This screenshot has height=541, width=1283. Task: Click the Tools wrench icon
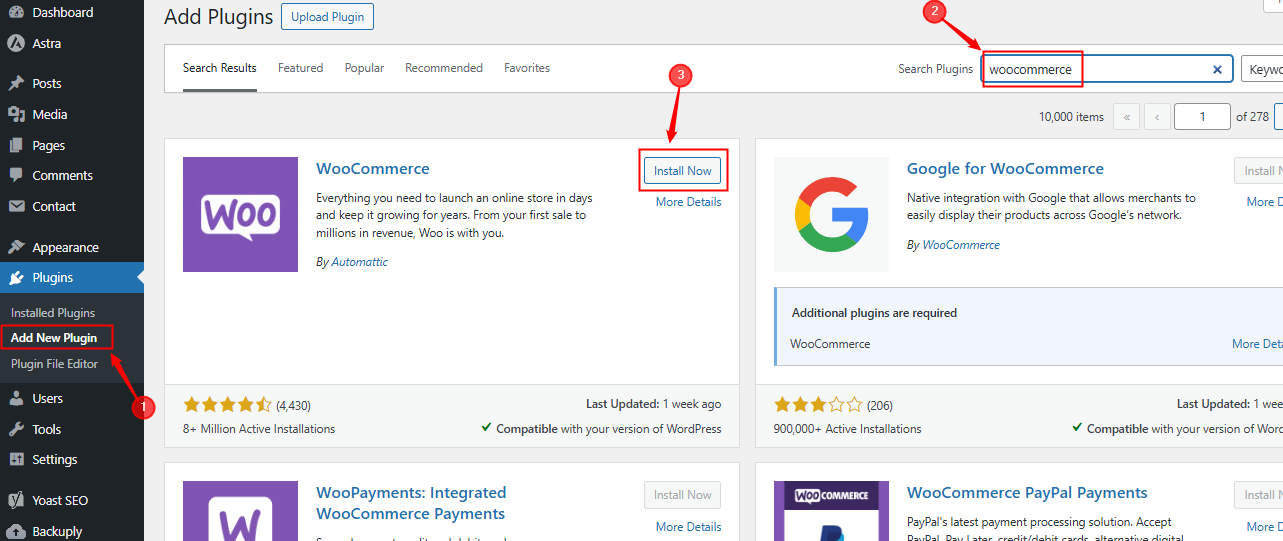(x=16, y=430)
